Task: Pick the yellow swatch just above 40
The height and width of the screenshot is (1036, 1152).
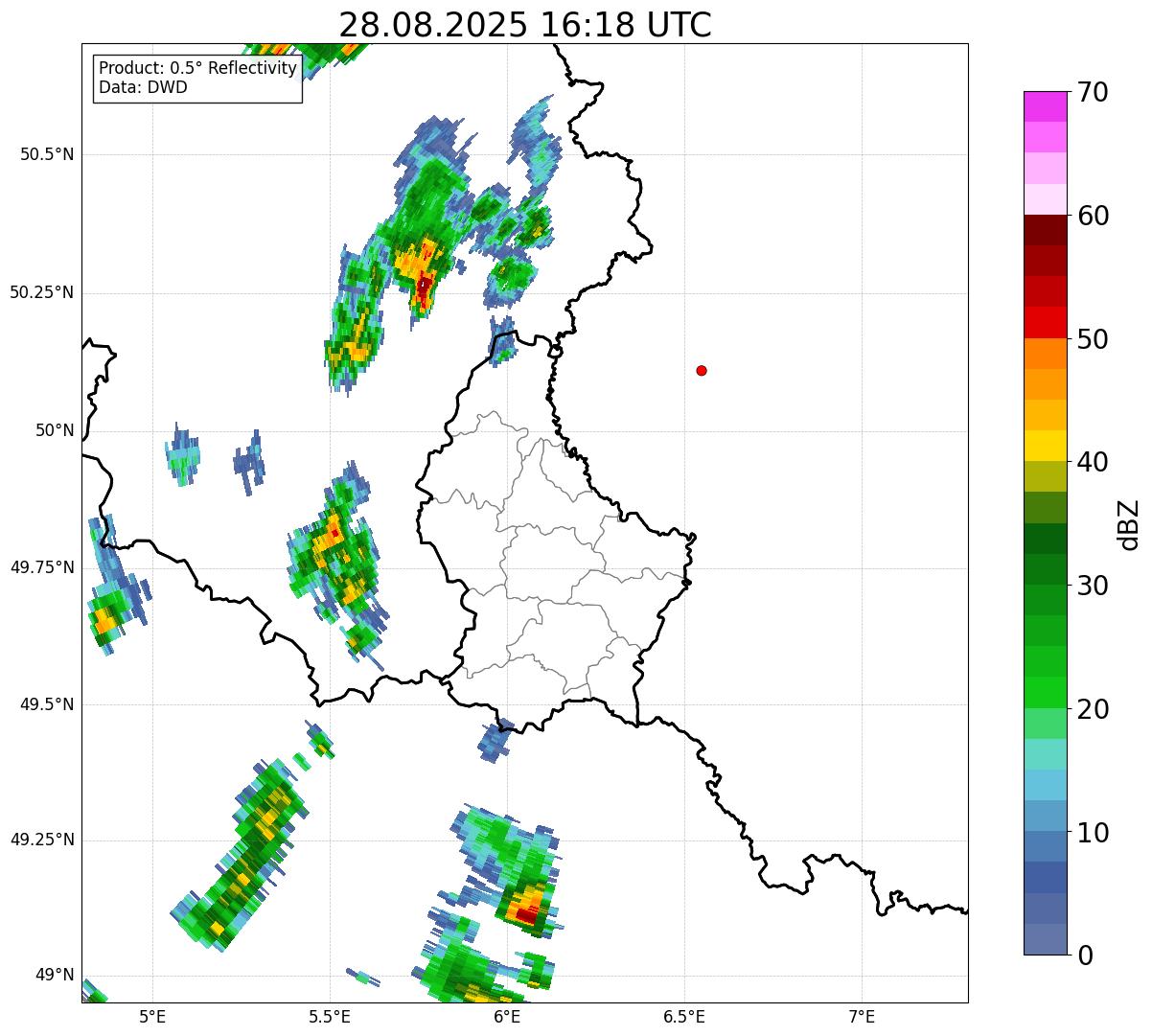Action: (x=1045, y=446)
